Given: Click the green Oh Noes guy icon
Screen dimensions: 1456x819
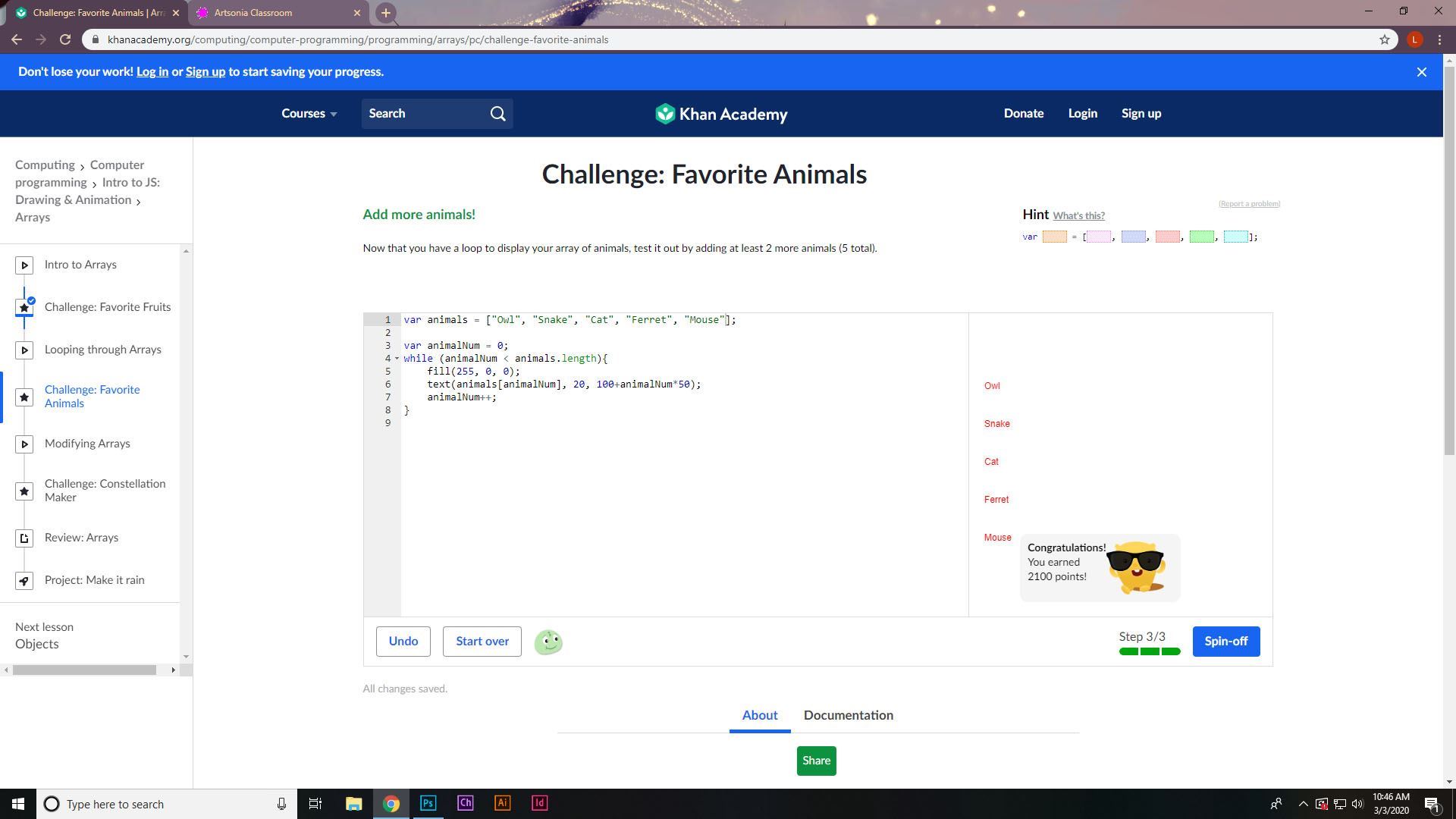Looking at the screenshot, I should click(x=548, y=642).
